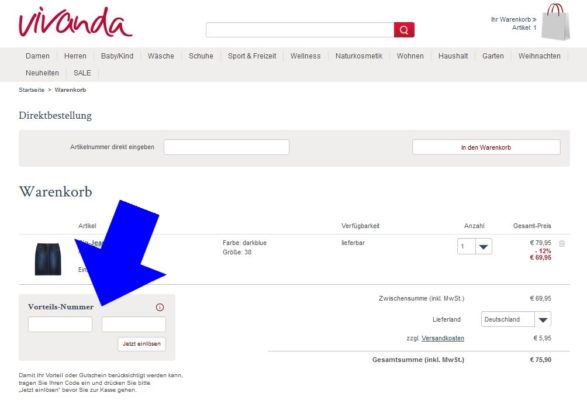587x400 pixels.
Task: Open the Damen menu category
Action: 37,56
